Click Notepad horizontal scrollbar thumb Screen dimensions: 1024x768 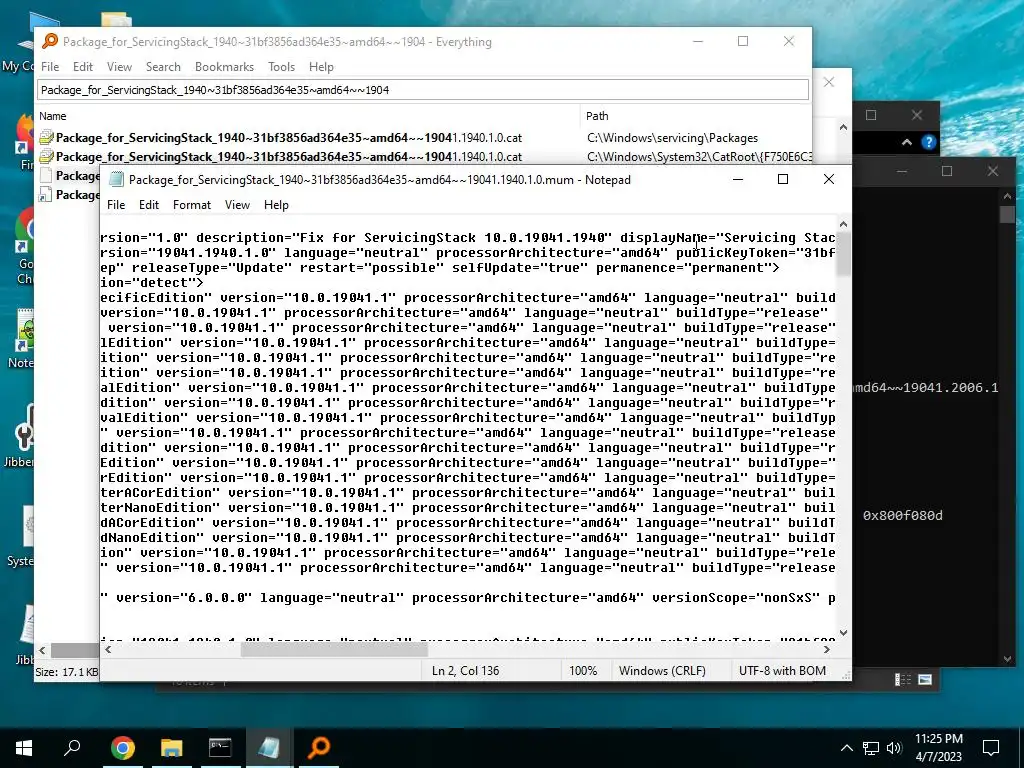tap(334, 650)
